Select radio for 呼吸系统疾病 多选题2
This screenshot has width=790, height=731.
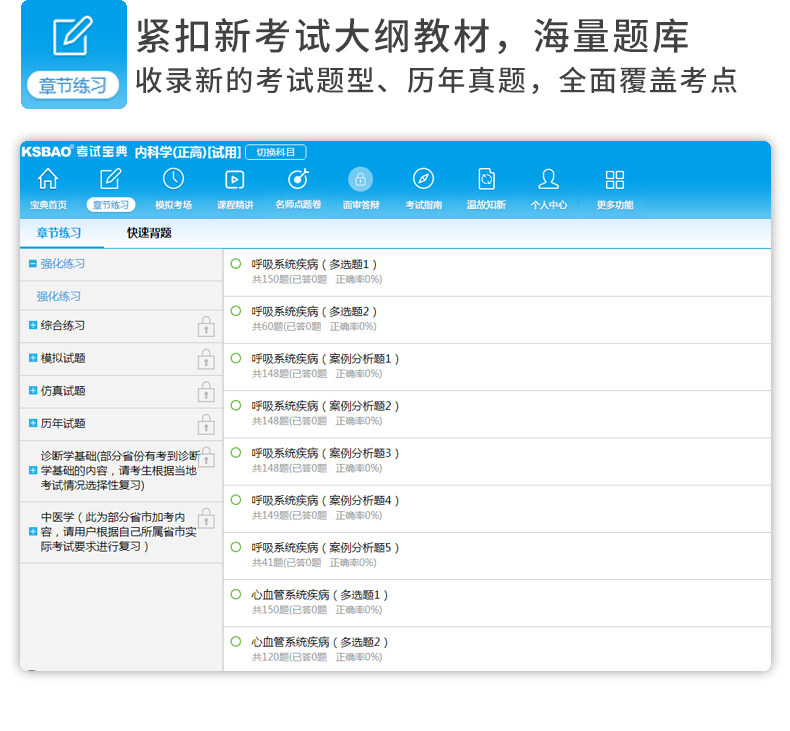[x=236, y=311]
